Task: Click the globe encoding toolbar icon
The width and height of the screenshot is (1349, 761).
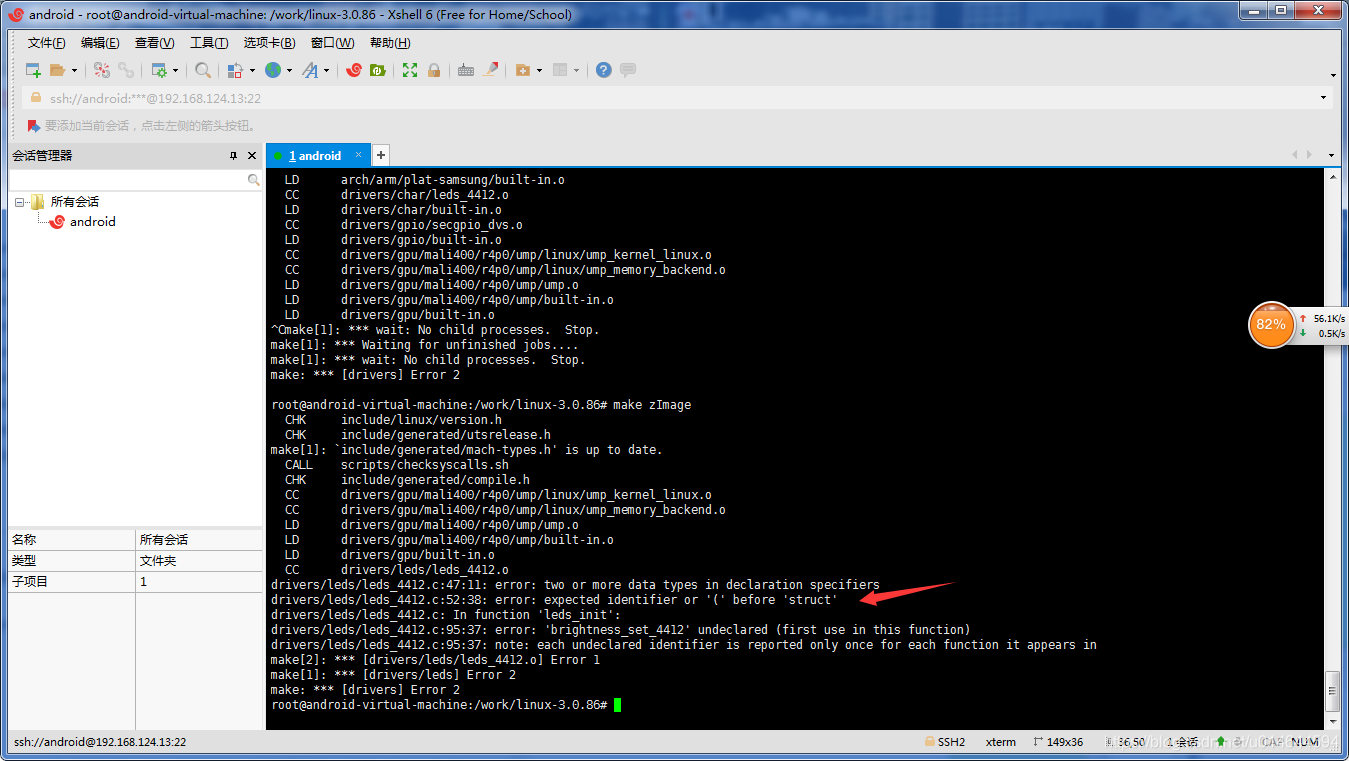Action: pyautogui.click(x=272, y=70)
